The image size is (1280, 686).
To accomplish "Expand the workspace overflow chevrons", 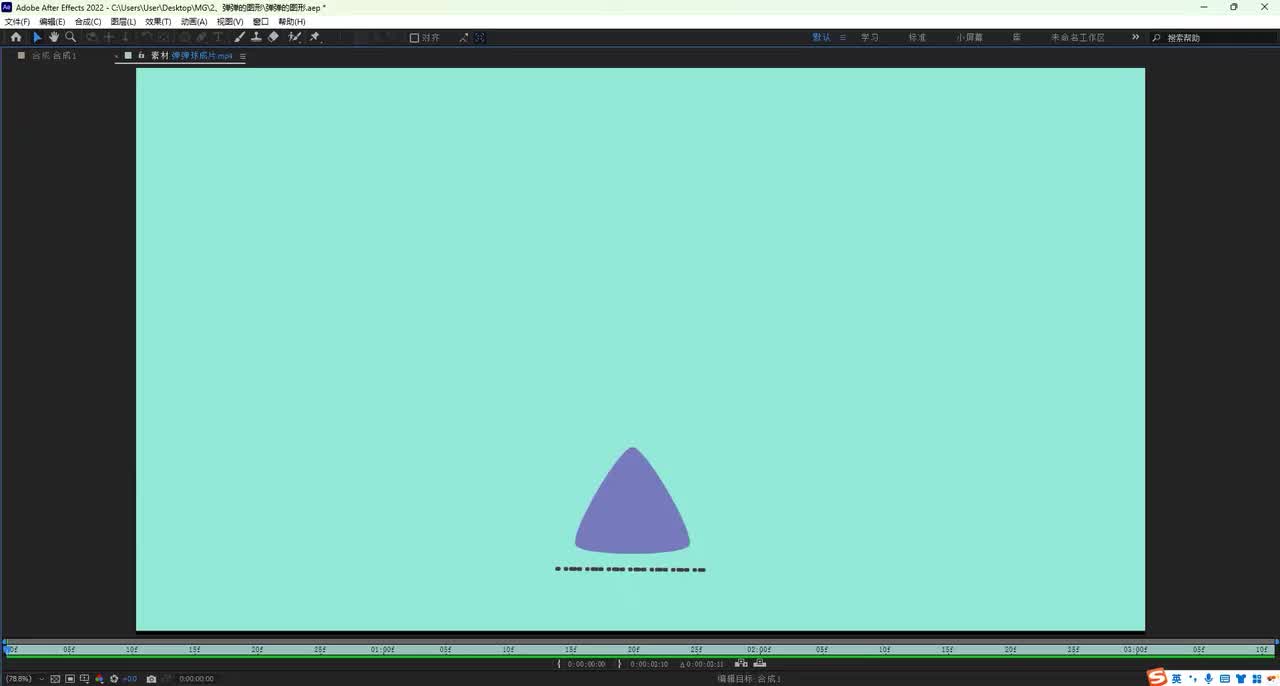I will (x=1135, y=37).
